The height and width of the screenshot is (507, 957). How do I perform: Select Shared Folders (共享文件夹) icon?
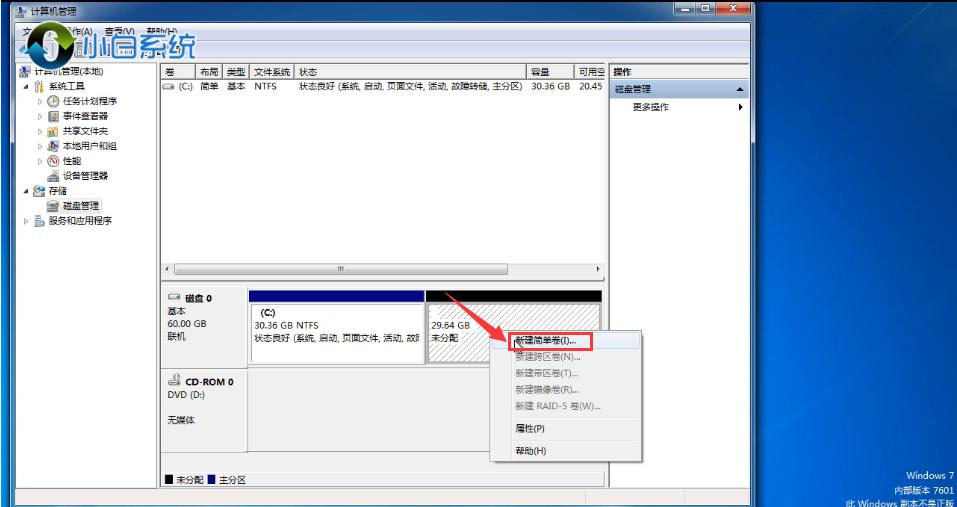point(53,131)
